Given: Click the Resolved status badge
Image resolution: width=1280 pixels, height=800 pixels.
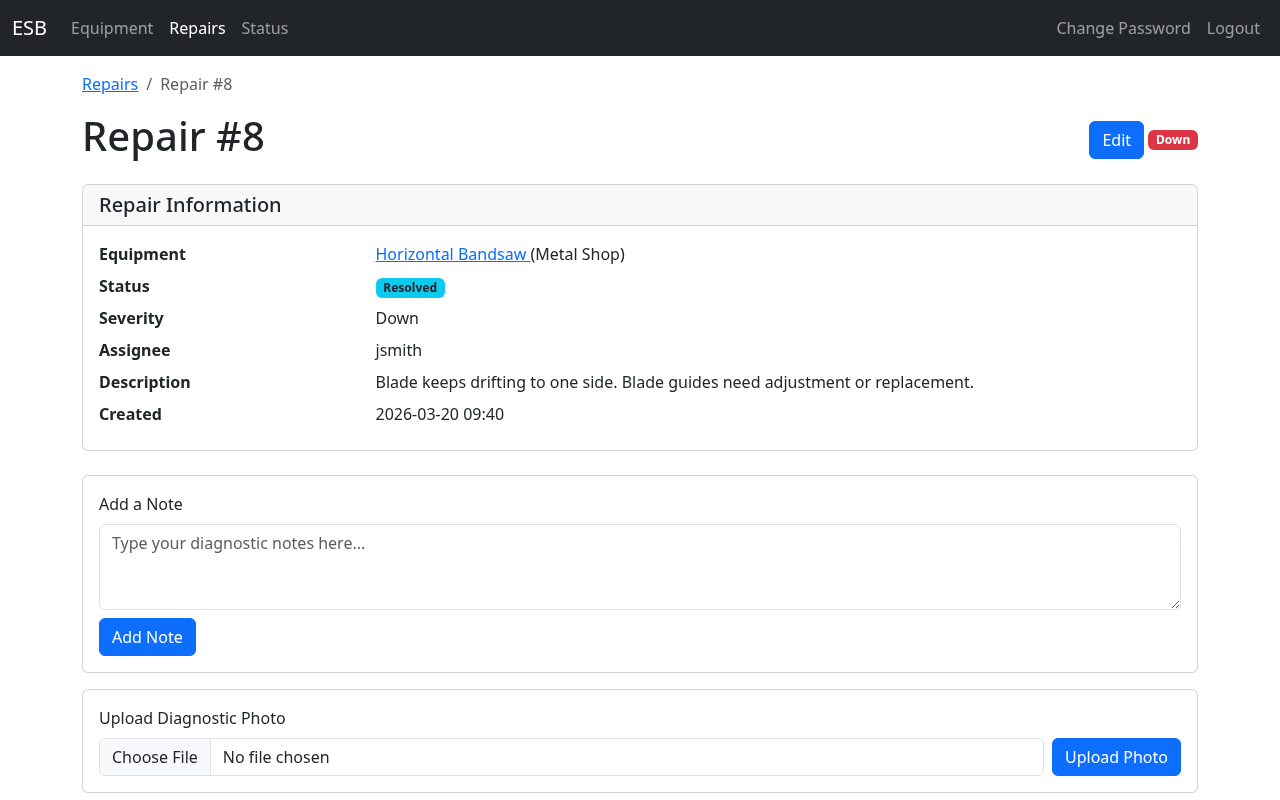Looking at the screenshot, I should pos(410,288).
